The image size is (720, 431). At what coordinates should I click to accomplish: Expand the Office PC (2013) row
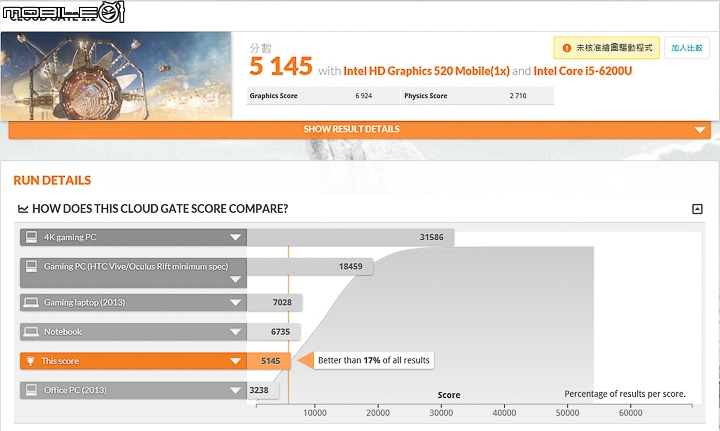(x=235, y=391)
